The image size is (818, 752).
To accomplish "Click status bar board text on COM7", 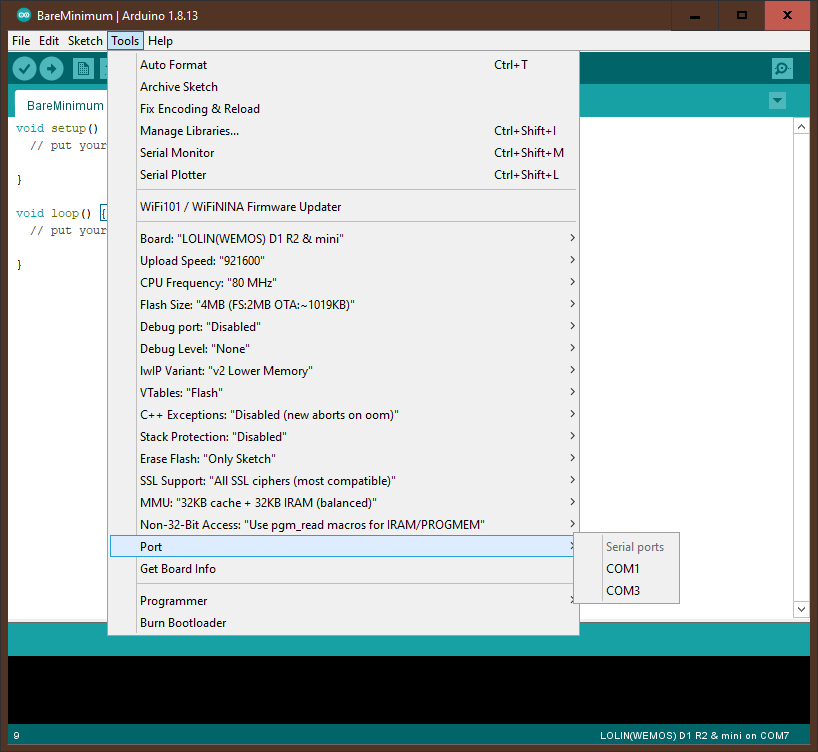I will click(x=694, y=735).
